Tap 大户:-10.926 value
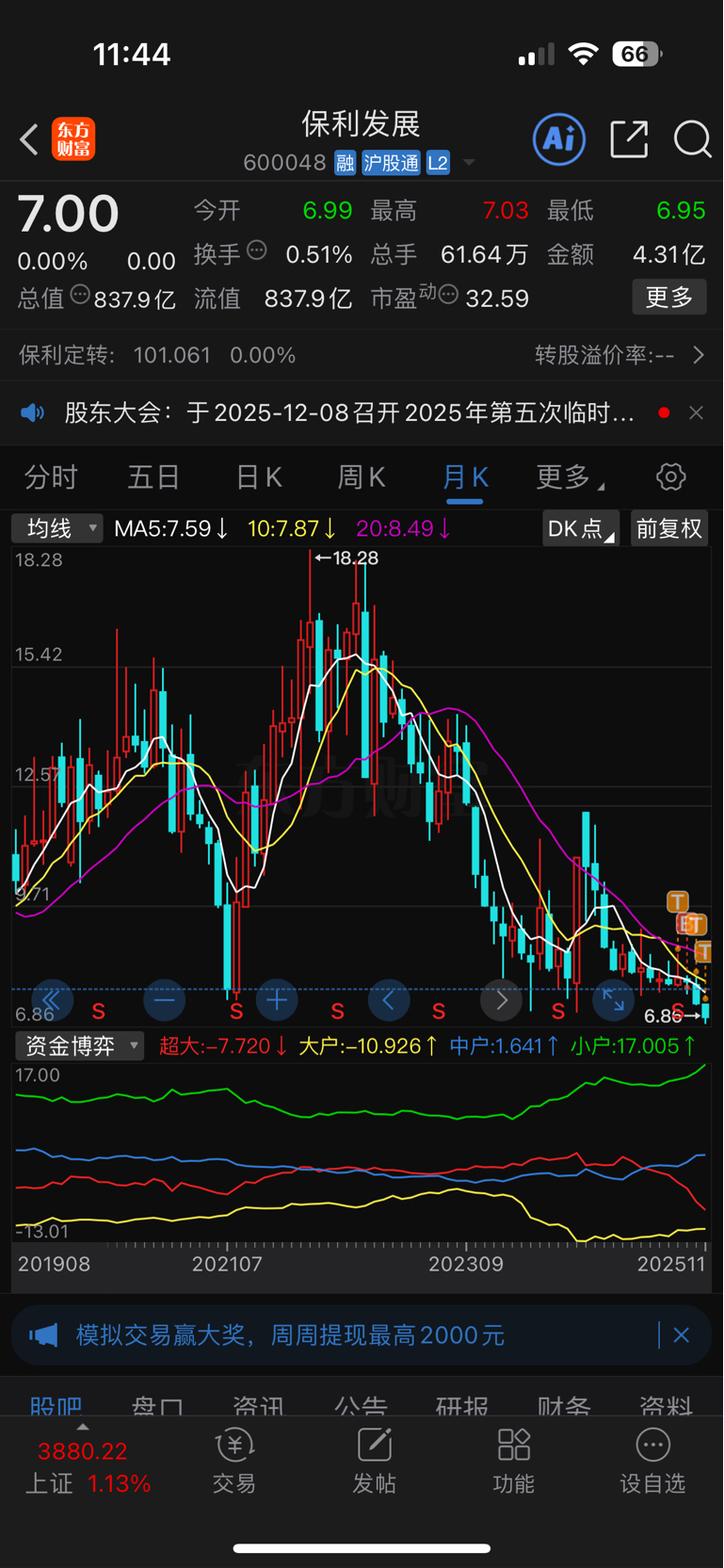 (368, 1045)
